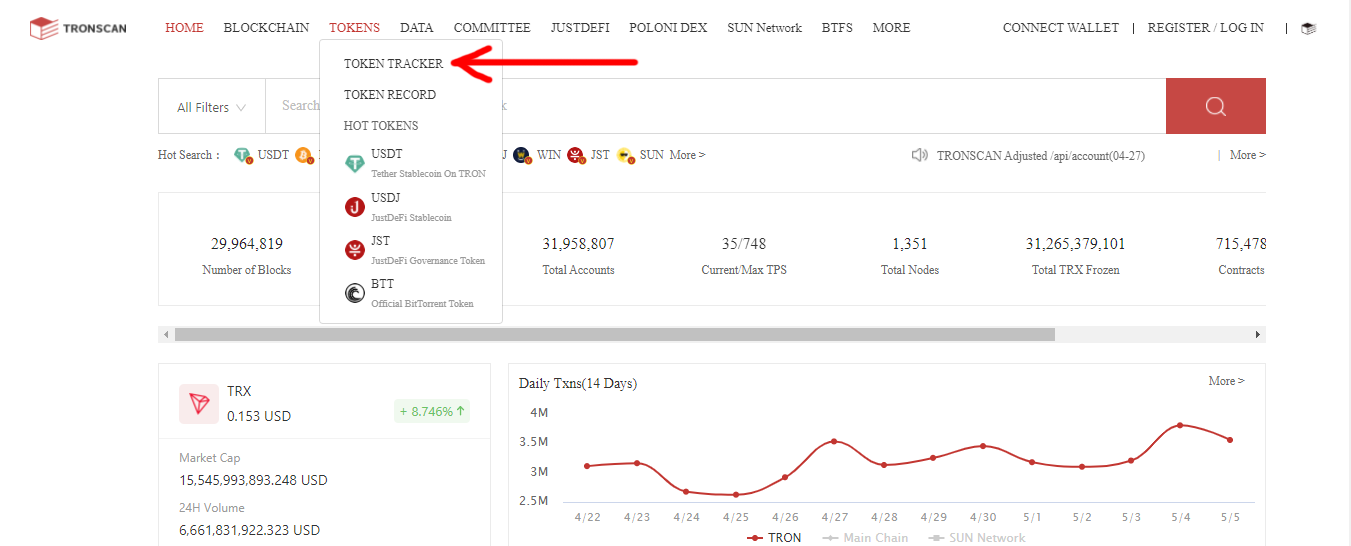Click REGISTER / LOG IN
Viewport: 1351px width, 546px height.
(1205, 28)
